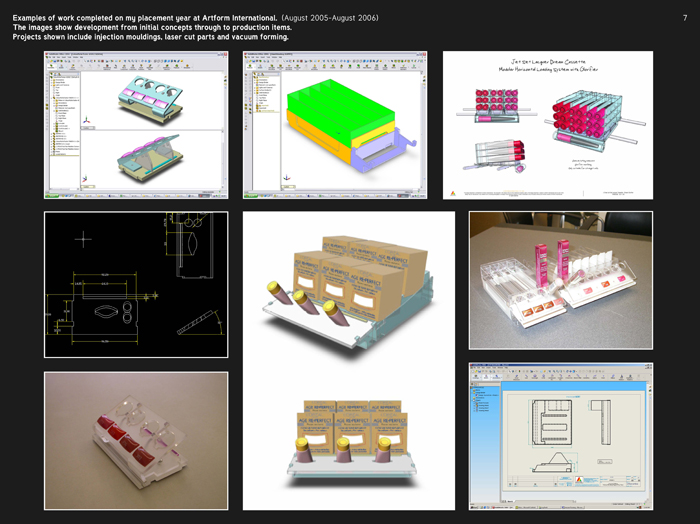This screenshot has width=700, height=524.
Task: Click the small orange logo on the concept sheet
Action: (x=452, y=192)
